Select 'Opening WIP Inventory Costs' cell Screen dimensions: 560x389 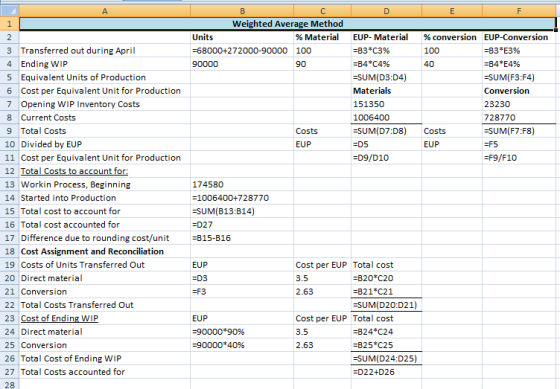pyautogui.click(x=105, y=104)
